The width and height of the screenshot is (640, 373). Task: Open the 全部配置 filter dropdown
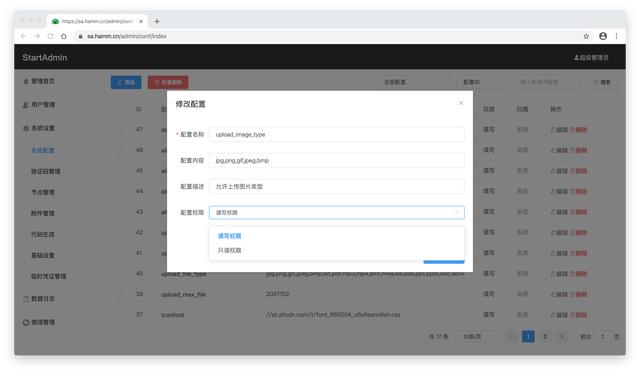click(x=414, y=82)
